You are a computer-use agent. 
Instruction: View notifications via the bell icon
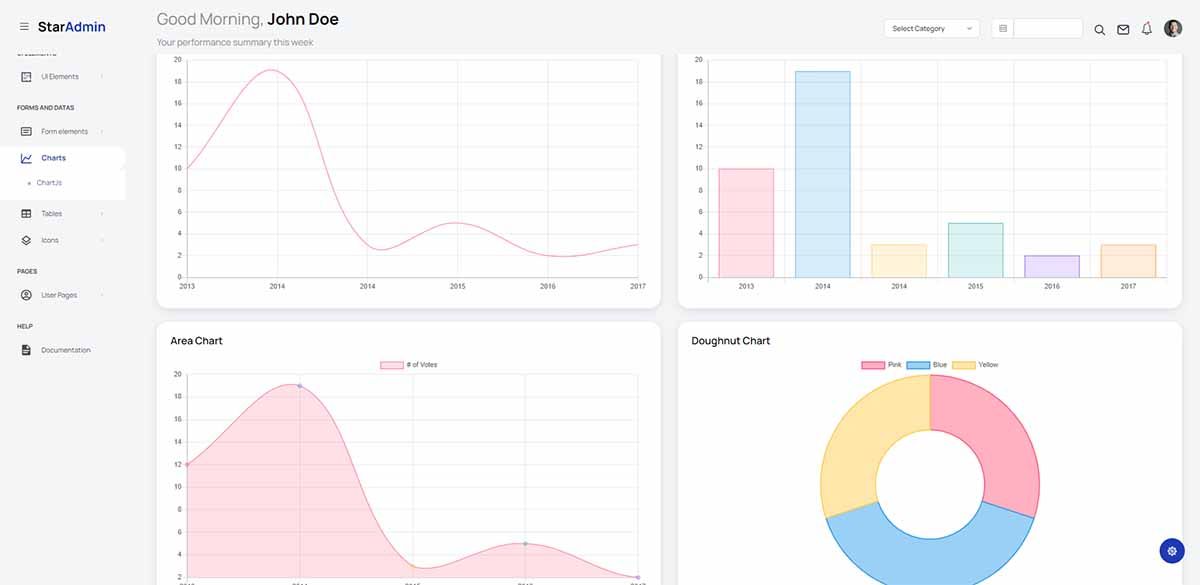pos(1146,29)
